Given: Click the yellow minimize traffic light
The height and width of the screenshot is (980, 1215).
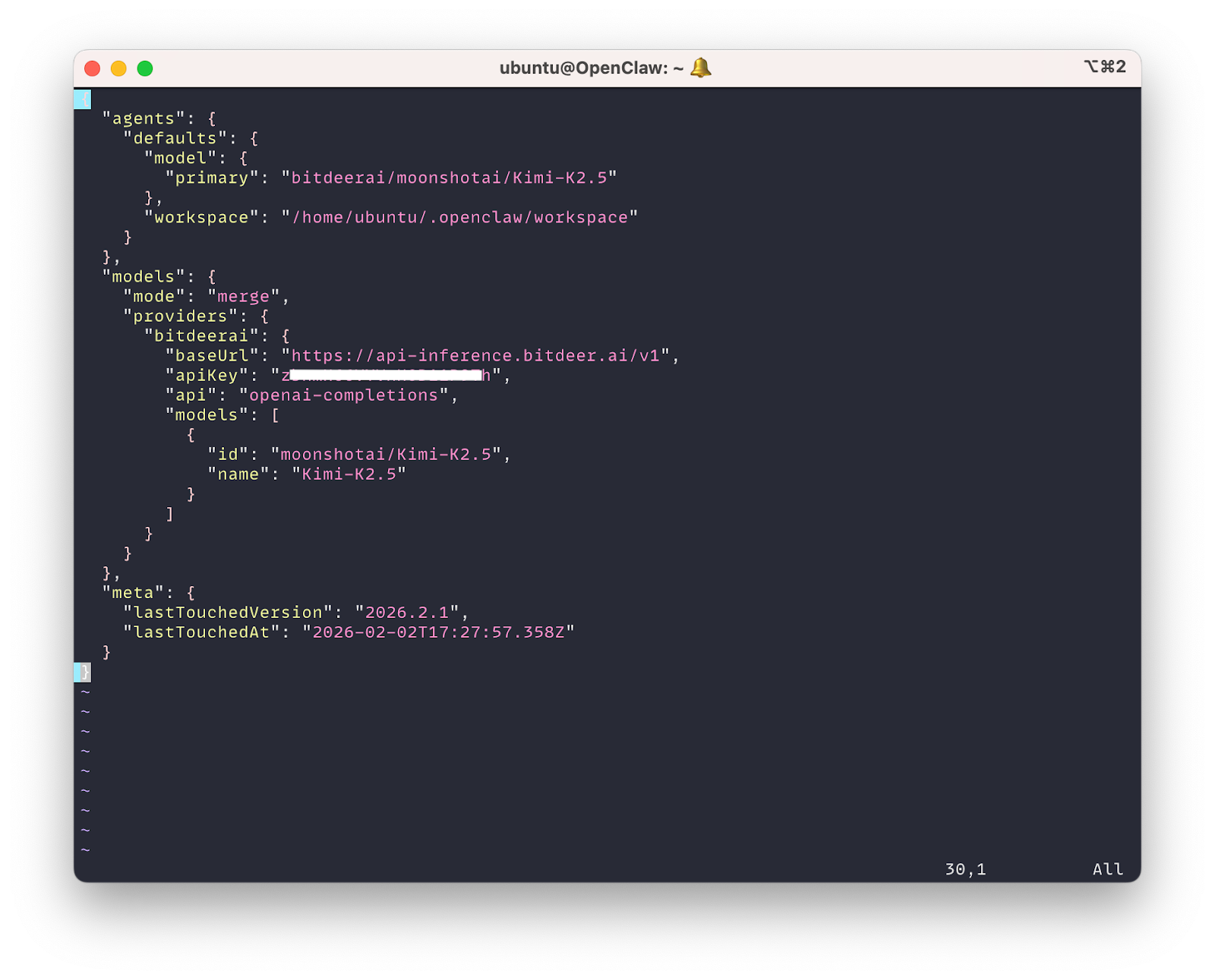Looking at the screenshot, I should 118,68.
